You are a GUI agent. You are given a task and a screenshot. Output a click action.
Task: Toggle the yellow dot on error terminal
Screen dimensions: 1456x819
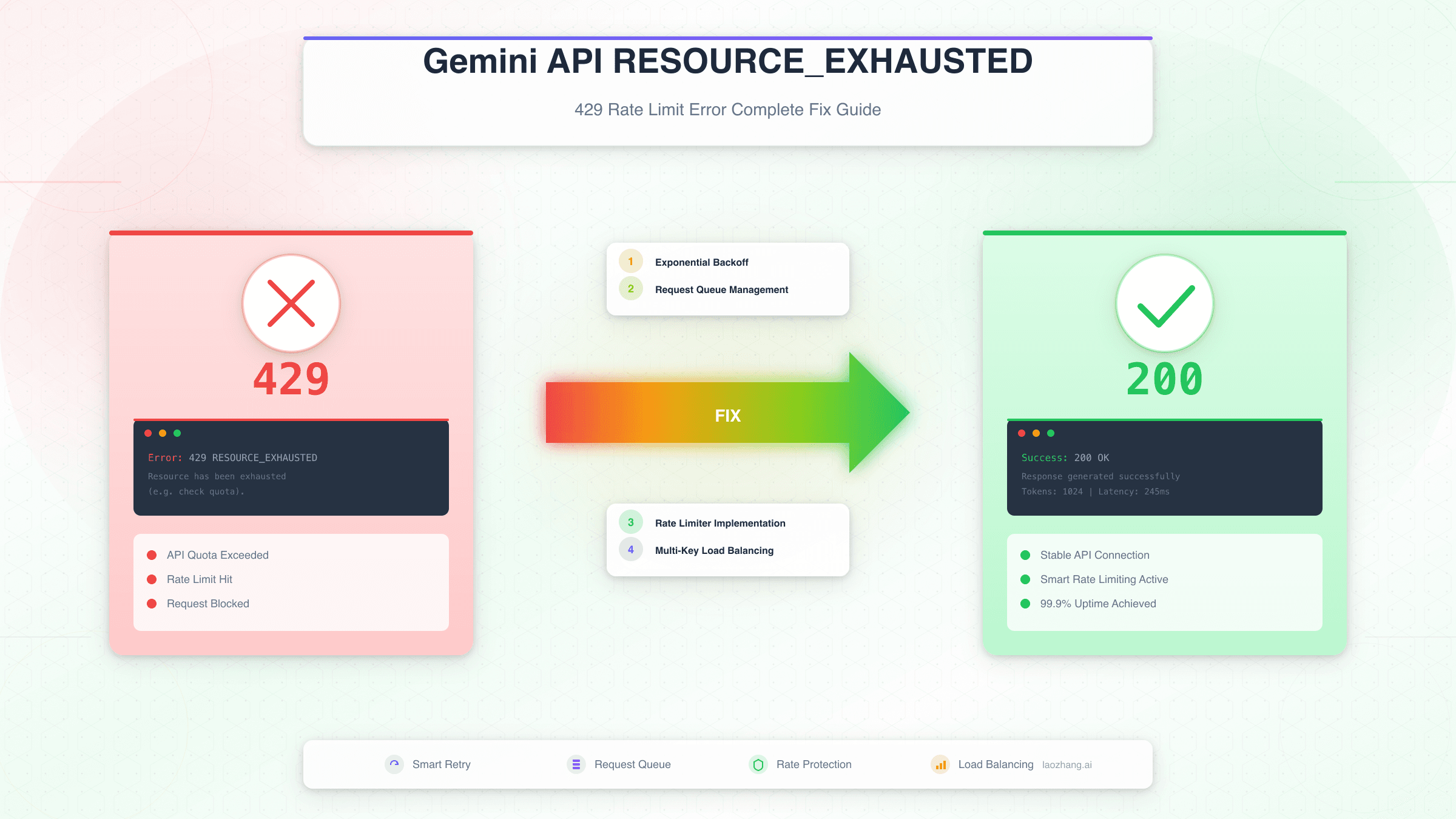click(163, 433)
